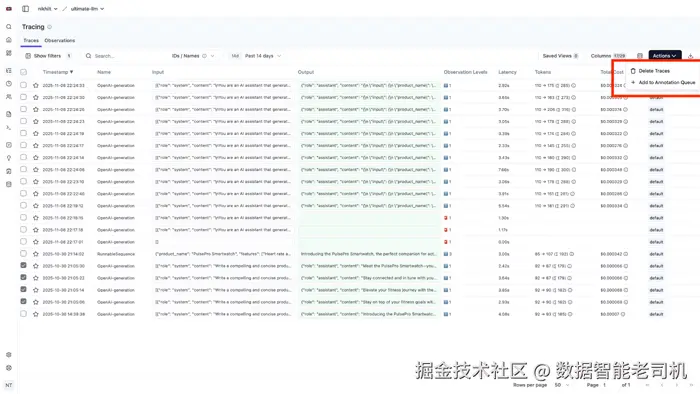
Task: Click the Langfuse logo at the top left
Action: pyautogui.click(x=8, y=8)
